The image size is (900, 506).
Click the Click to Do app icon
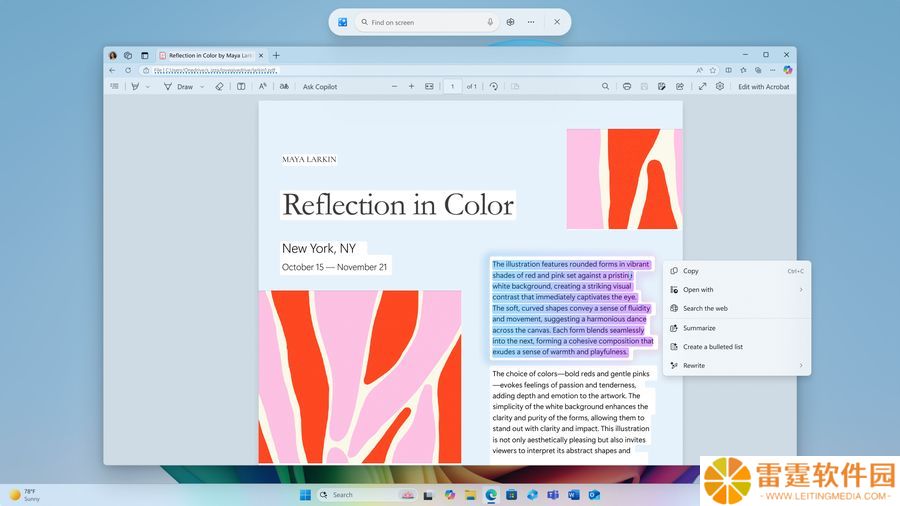point(343,22)
